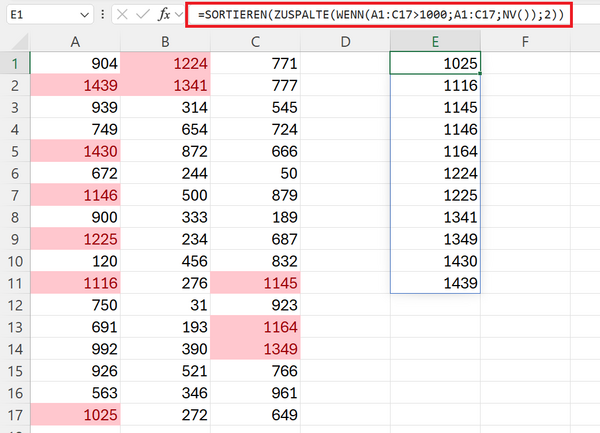600x433 pixels.
Task: Select column F header
Action: pos(525,41)
